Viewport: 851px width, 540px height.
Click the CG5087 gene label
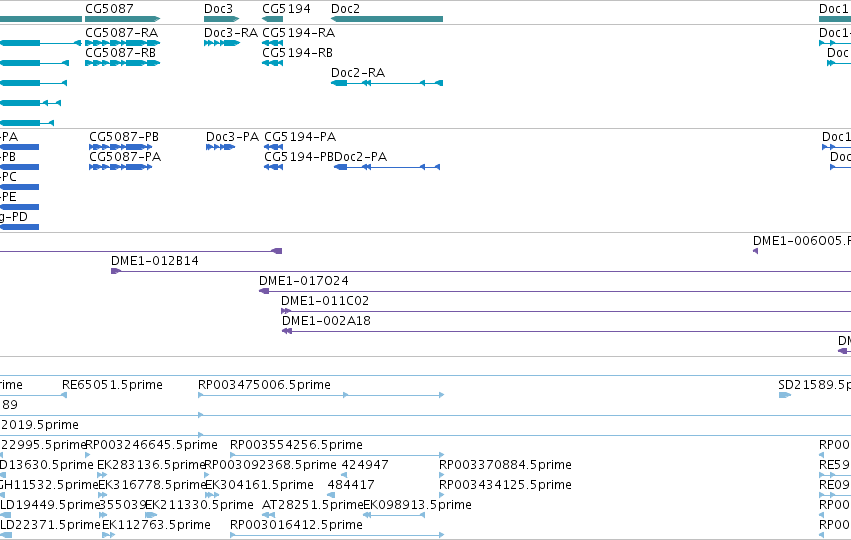click(109, 9)
